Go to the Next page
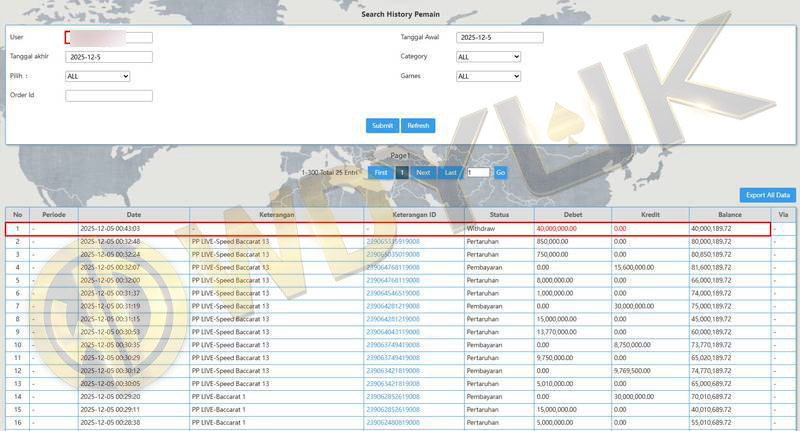800x431 pixels. 423,172
